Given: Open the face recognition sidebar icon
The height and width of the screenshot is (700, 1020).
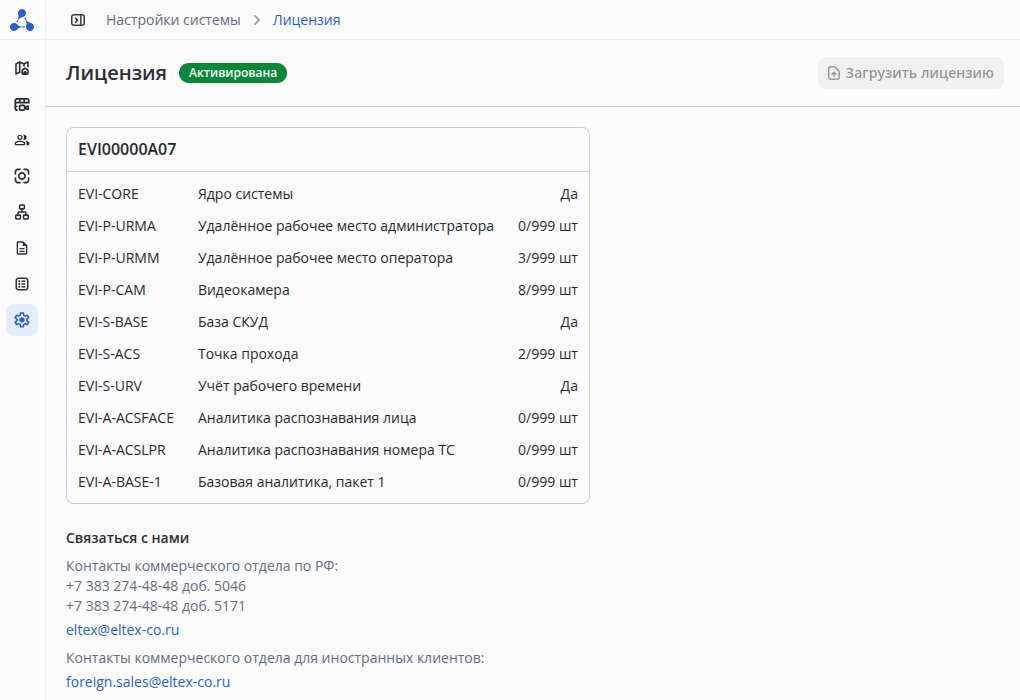Looking at the screenshot, I should 22,176.
